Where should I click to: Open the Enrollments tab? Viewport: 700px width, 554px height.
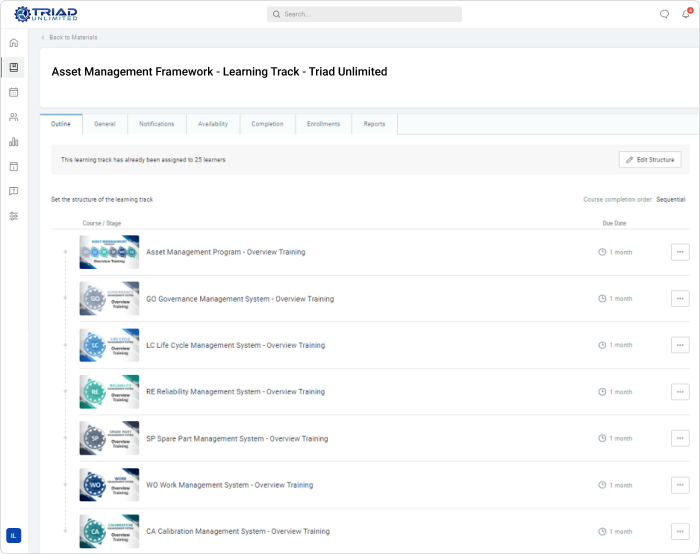324,124
